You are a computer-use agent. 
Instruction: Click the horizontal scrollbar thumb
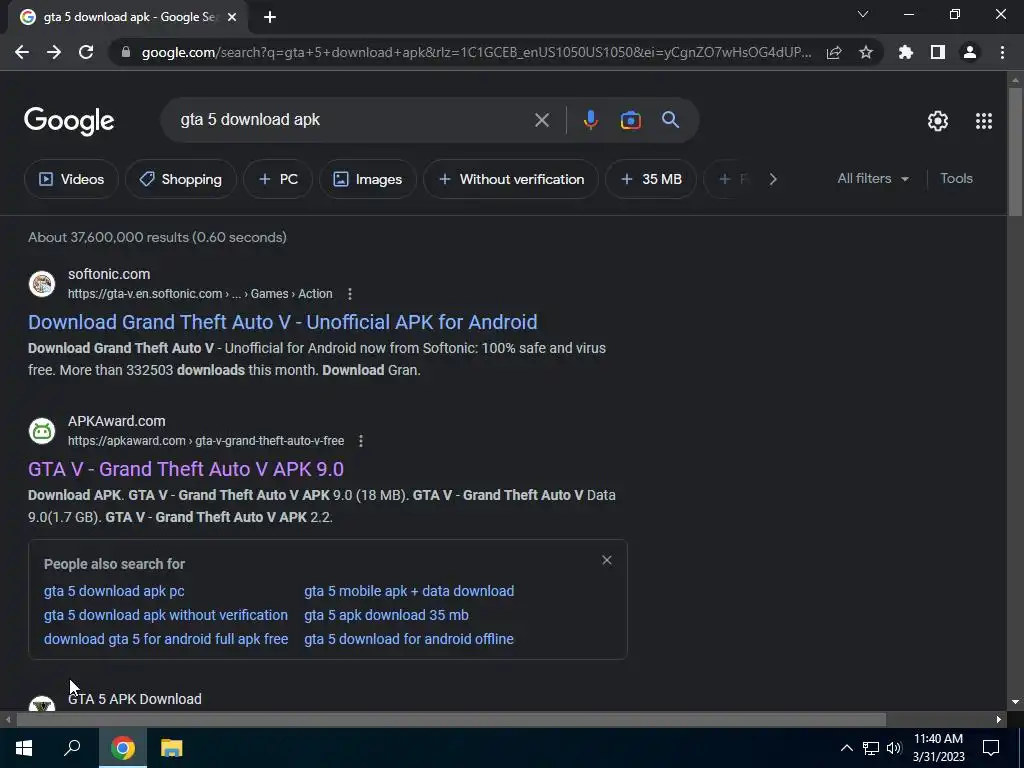(451, 720)
